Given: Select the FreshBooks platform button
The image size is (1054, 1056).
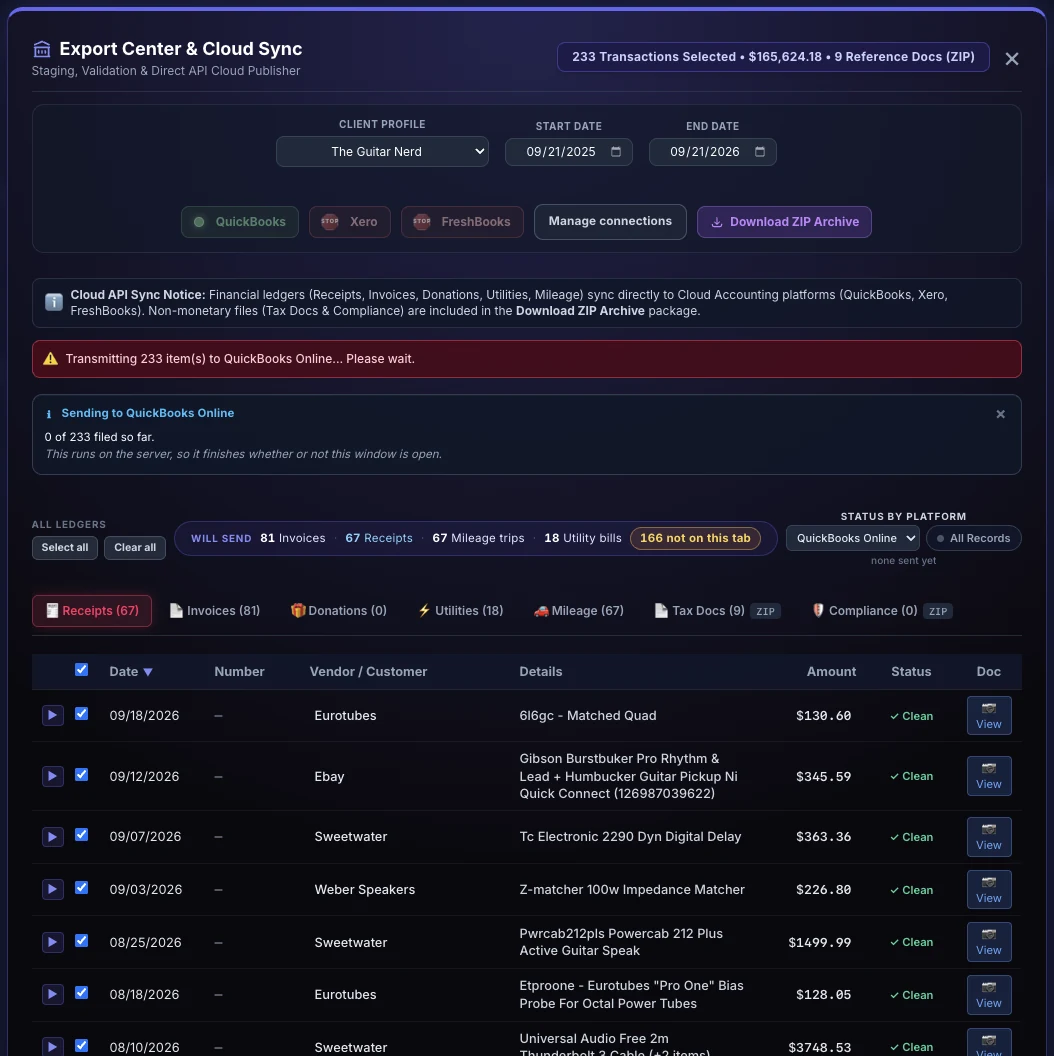Looking at the screenshot, I should (x=462, y=222).
